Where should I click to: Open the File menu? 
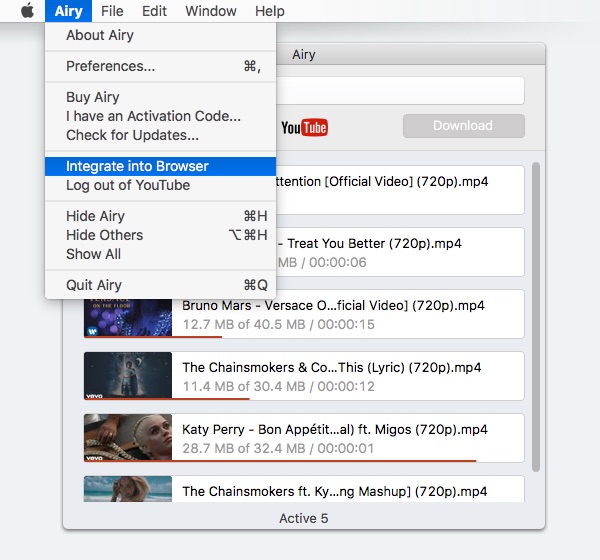pos(112,11)
